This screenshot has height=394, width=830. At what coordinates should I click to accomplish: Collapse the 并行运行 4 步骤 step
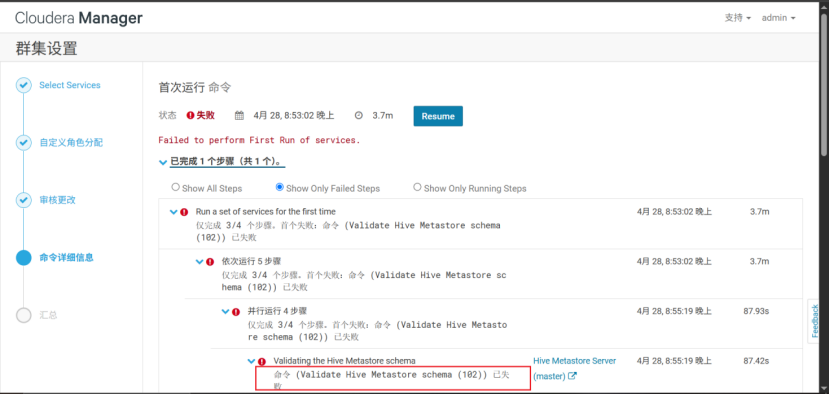(x=225, y=311)
